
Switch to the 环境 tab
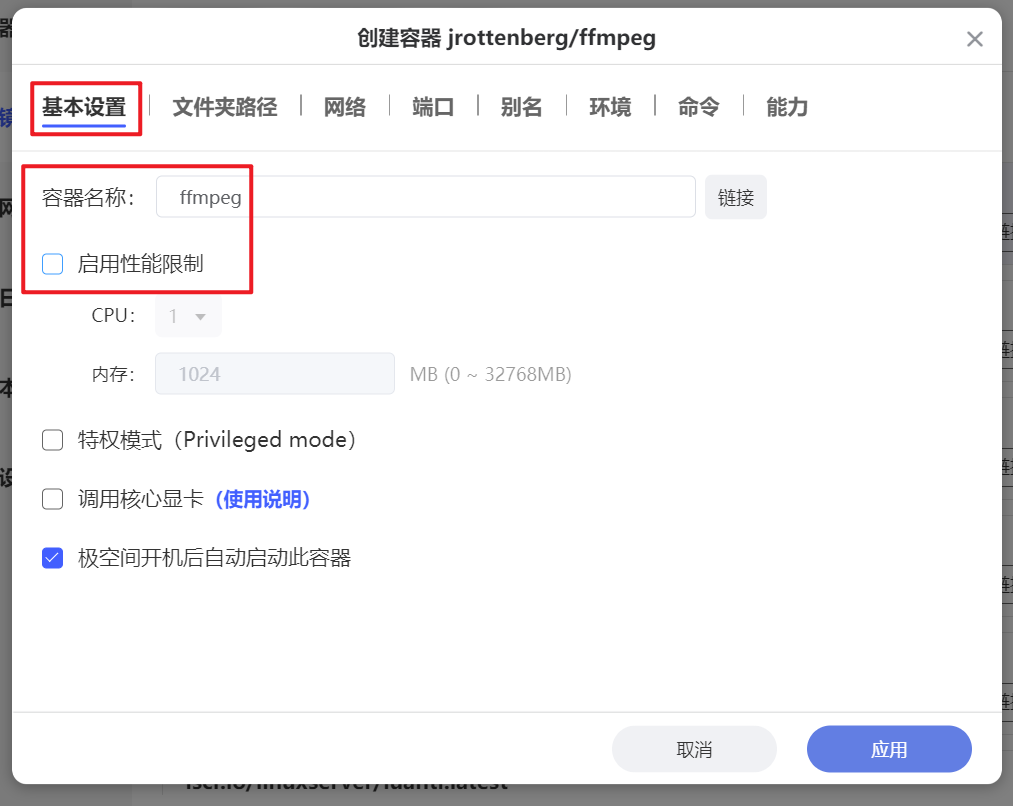[x=610, y=107]
